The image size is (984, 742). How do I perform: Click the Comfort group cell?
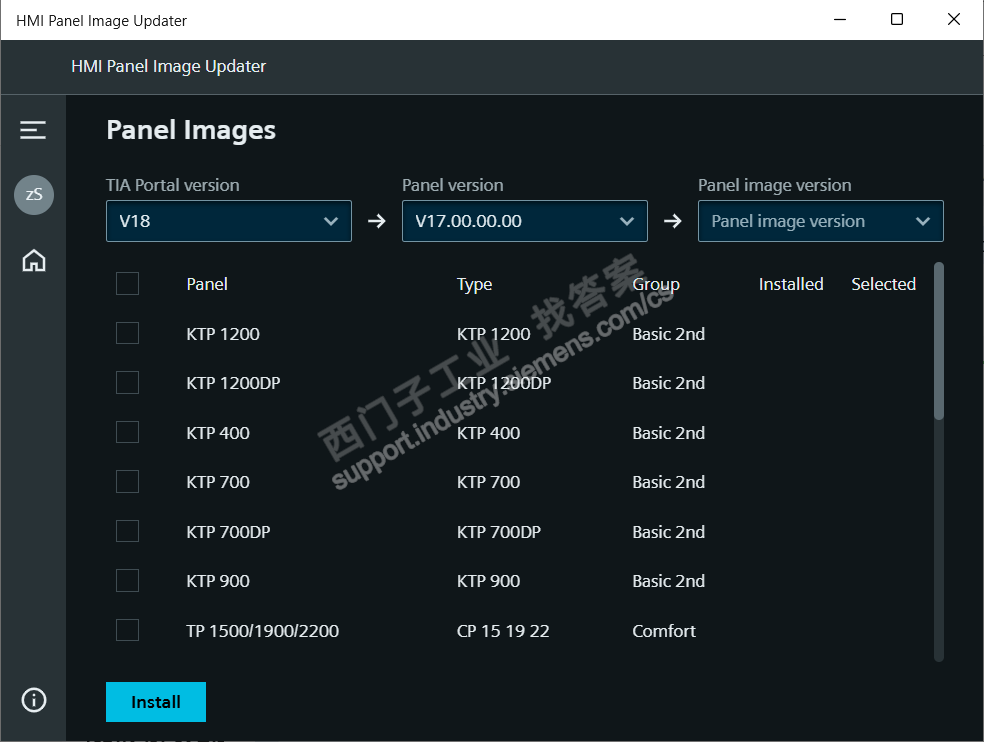point(664,631)
